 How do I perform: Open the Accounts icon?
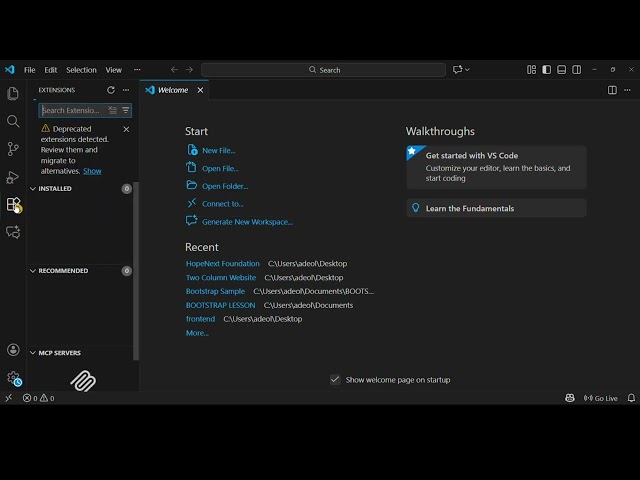tap(13, 350)
